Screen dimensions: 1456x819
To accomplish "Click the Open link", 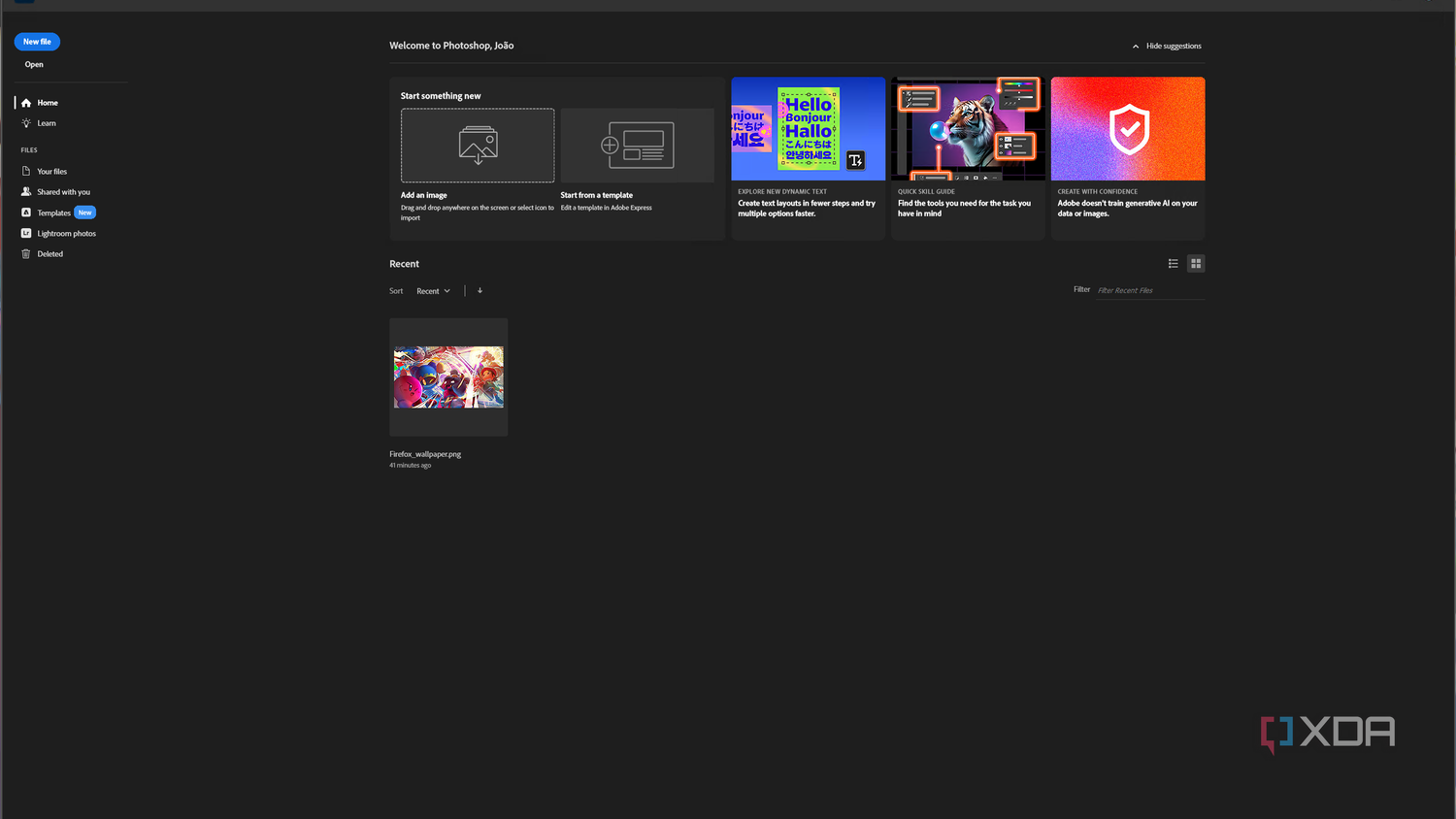I will pyautogui.click(x=34, y=64).
